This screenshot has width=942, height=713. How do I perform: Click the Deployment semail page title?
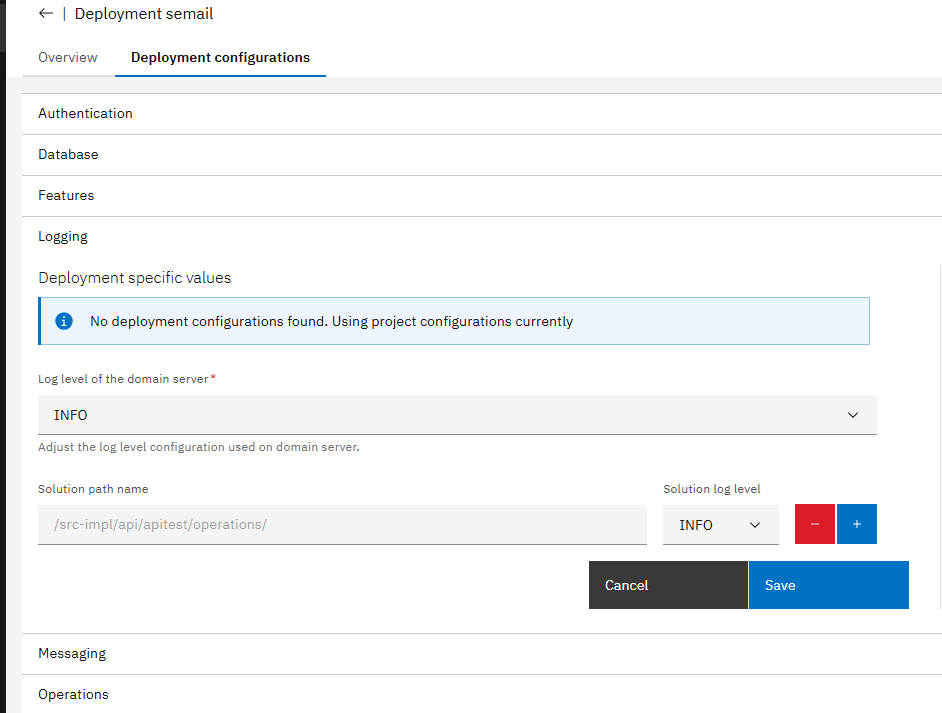[144, 14]
